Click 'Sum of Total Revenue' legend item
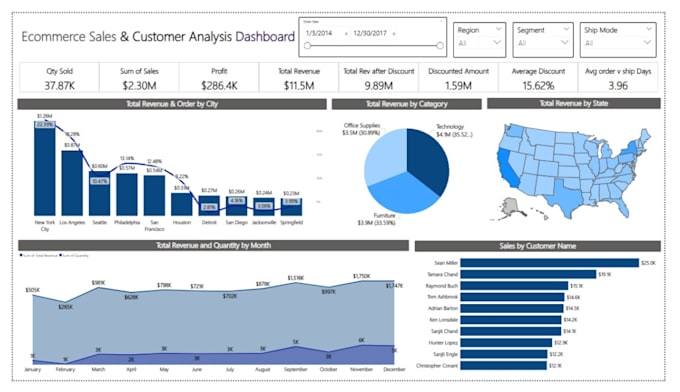Viewport: 680px width, 392px height. click(x=39, y=255)
